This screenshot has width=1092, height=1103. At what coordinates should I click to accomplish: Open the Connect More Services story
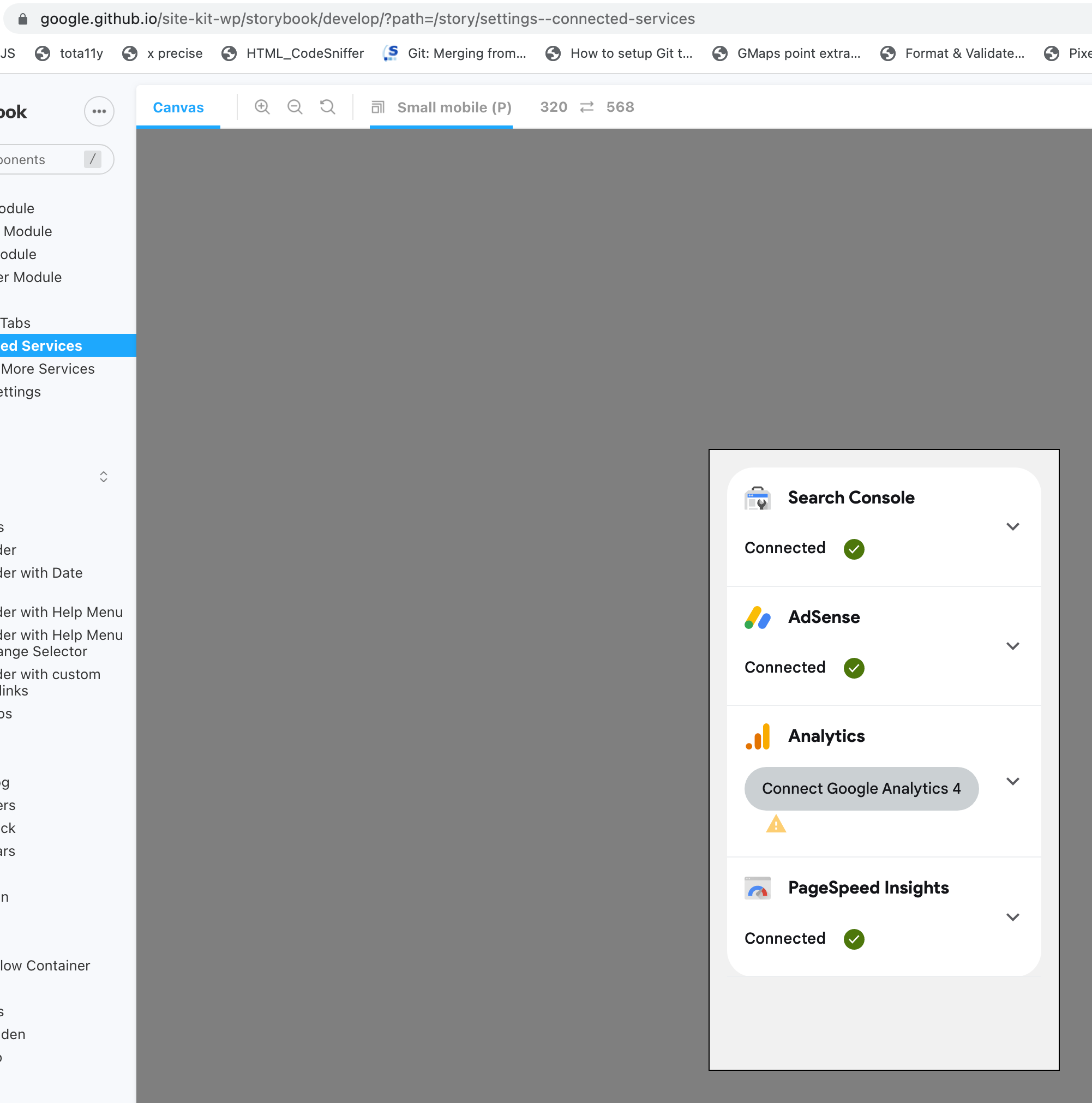(x=48, y=369)
